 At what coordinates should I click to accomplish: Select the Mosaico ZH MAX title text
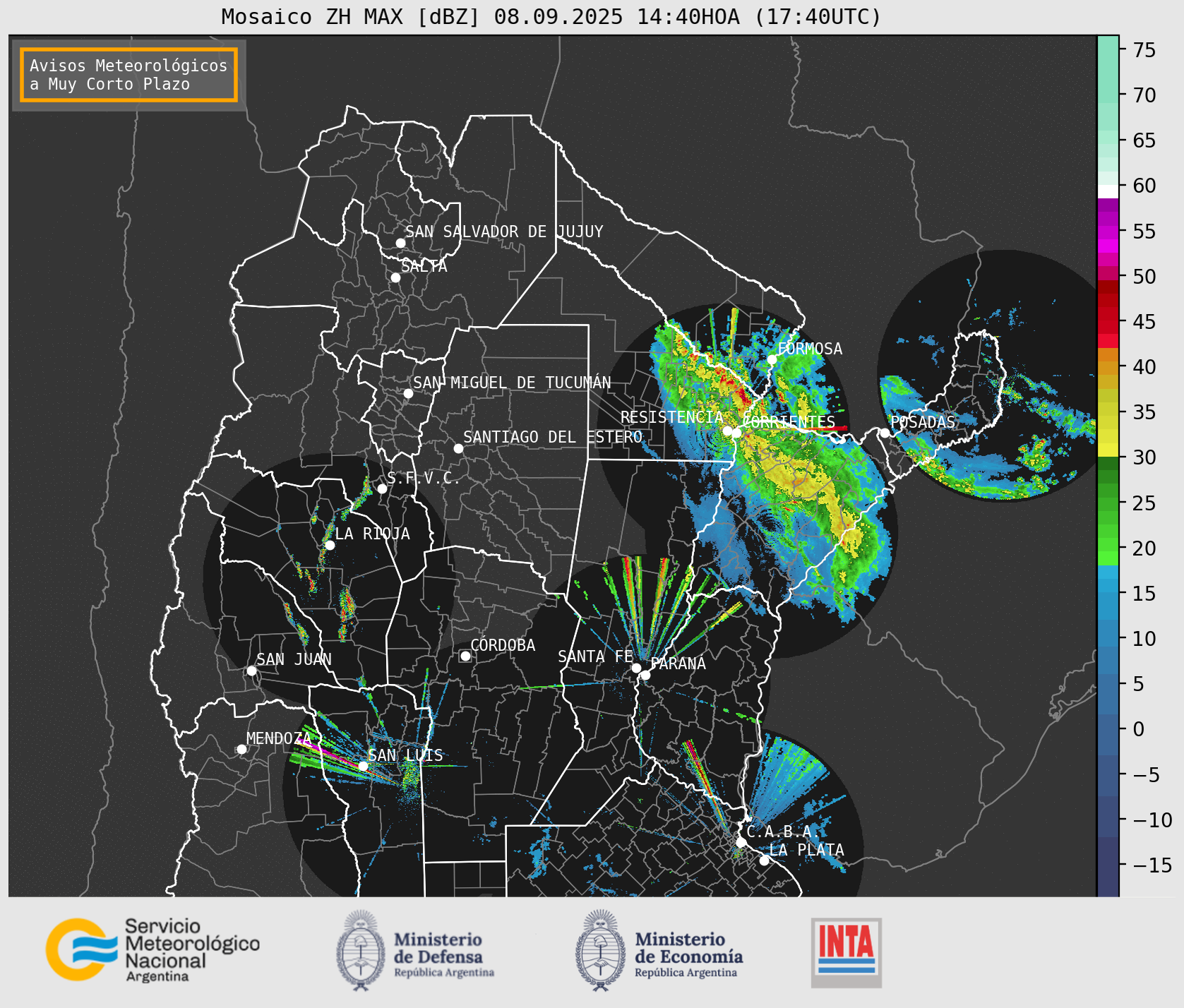pos(551,16)
